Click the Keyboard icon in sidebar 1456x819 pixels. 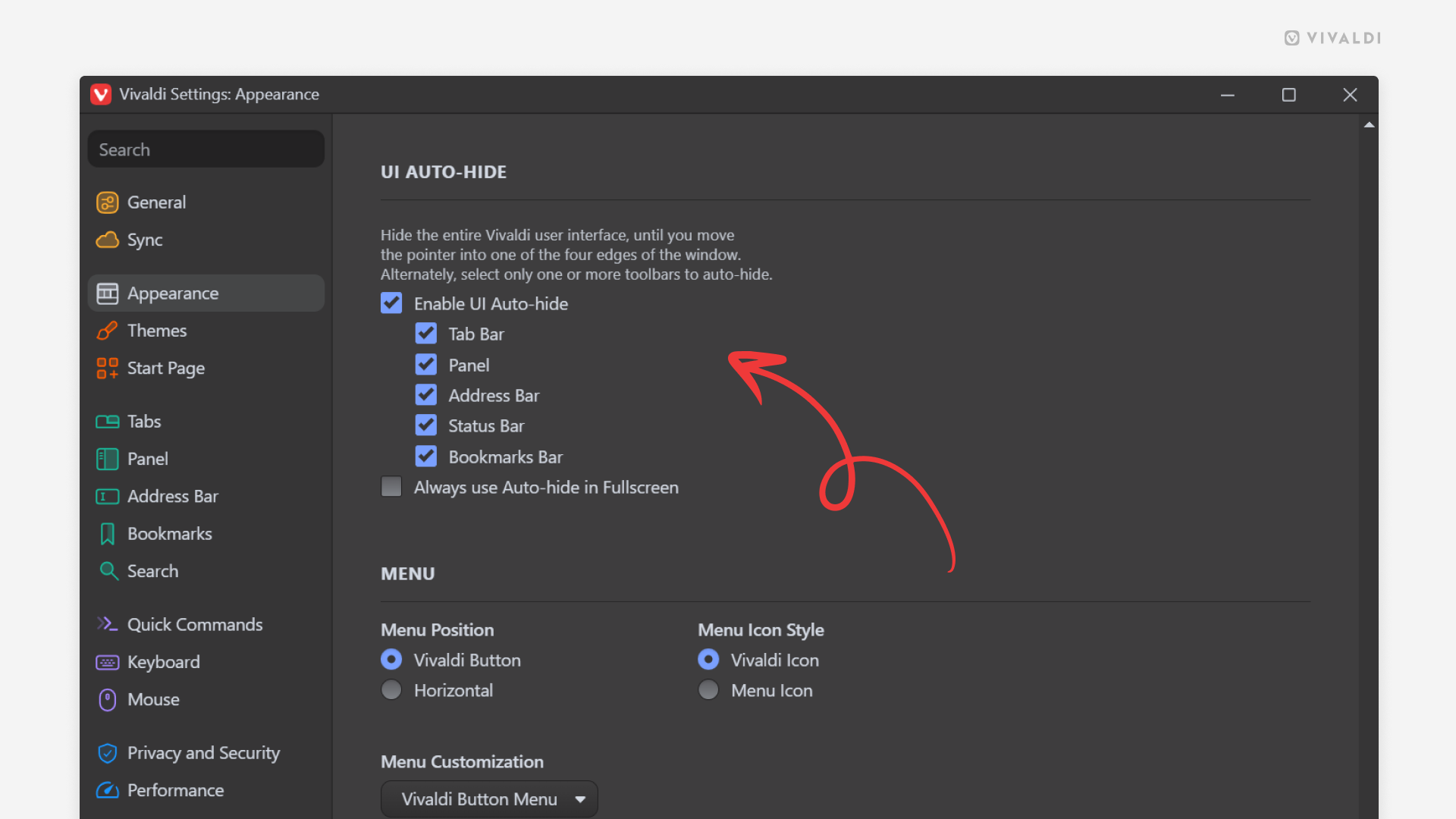tap(107, 662)
